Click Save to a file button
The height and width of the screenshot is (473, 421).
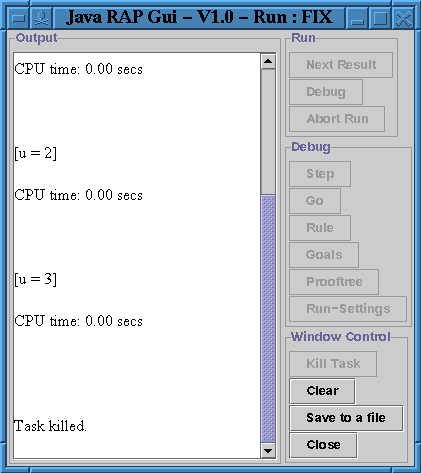tap(346, 418)
